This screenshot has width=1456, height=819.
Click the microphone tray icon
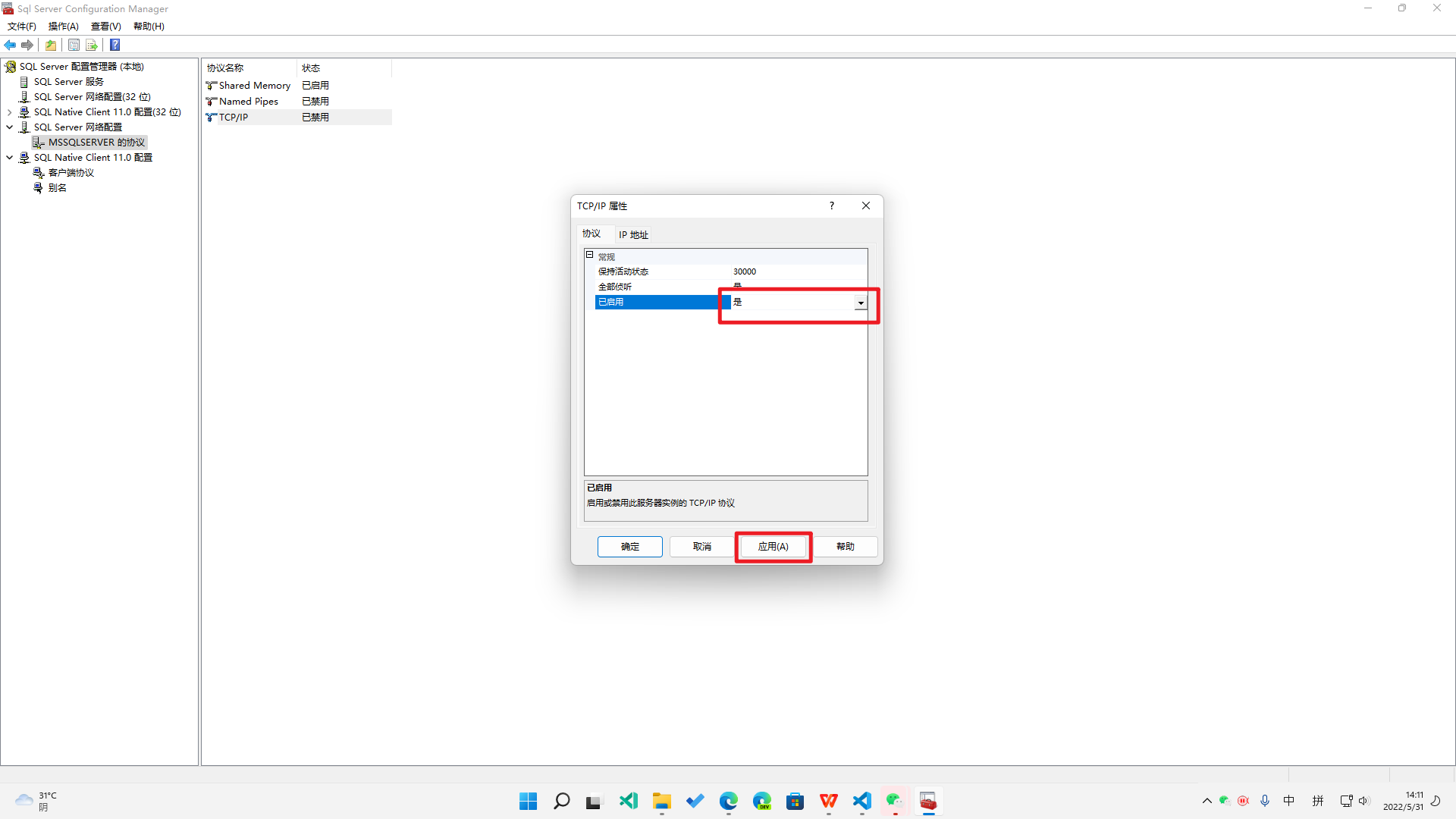[1265, 801]
